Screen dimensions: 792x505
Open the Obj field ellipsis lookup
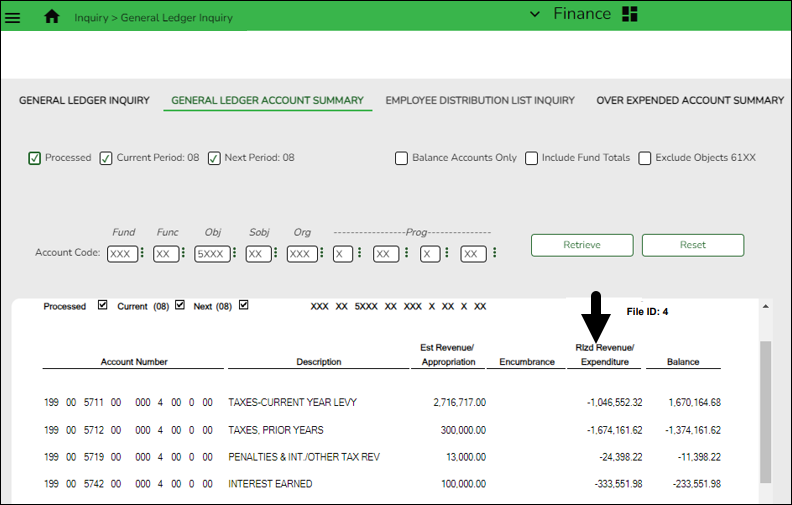tap(234, 252)
